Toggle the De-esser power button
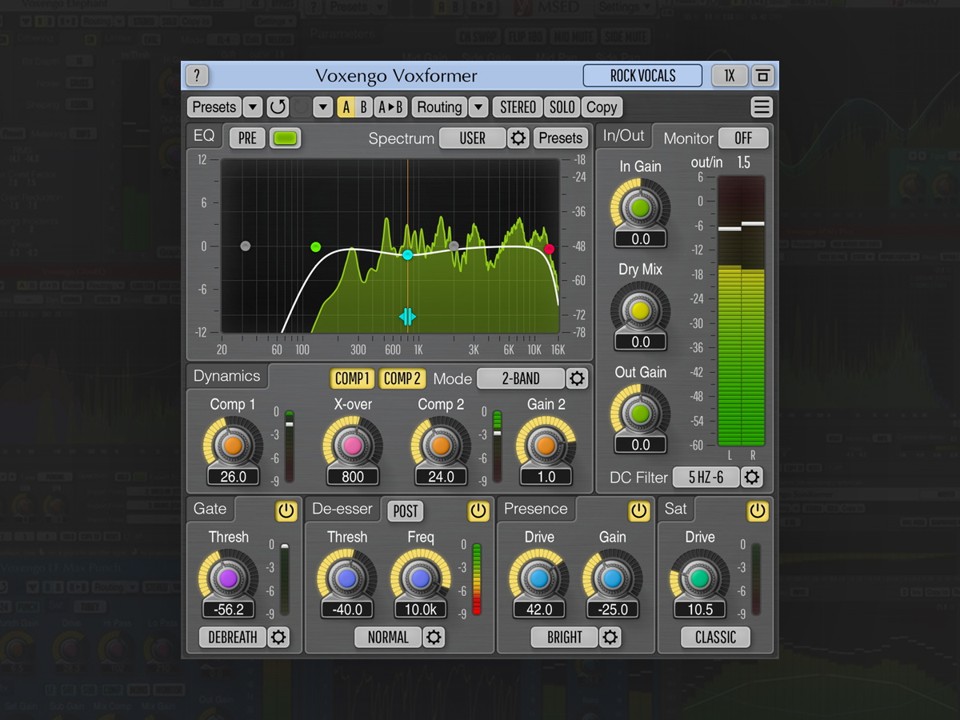 tap(478, 511)
